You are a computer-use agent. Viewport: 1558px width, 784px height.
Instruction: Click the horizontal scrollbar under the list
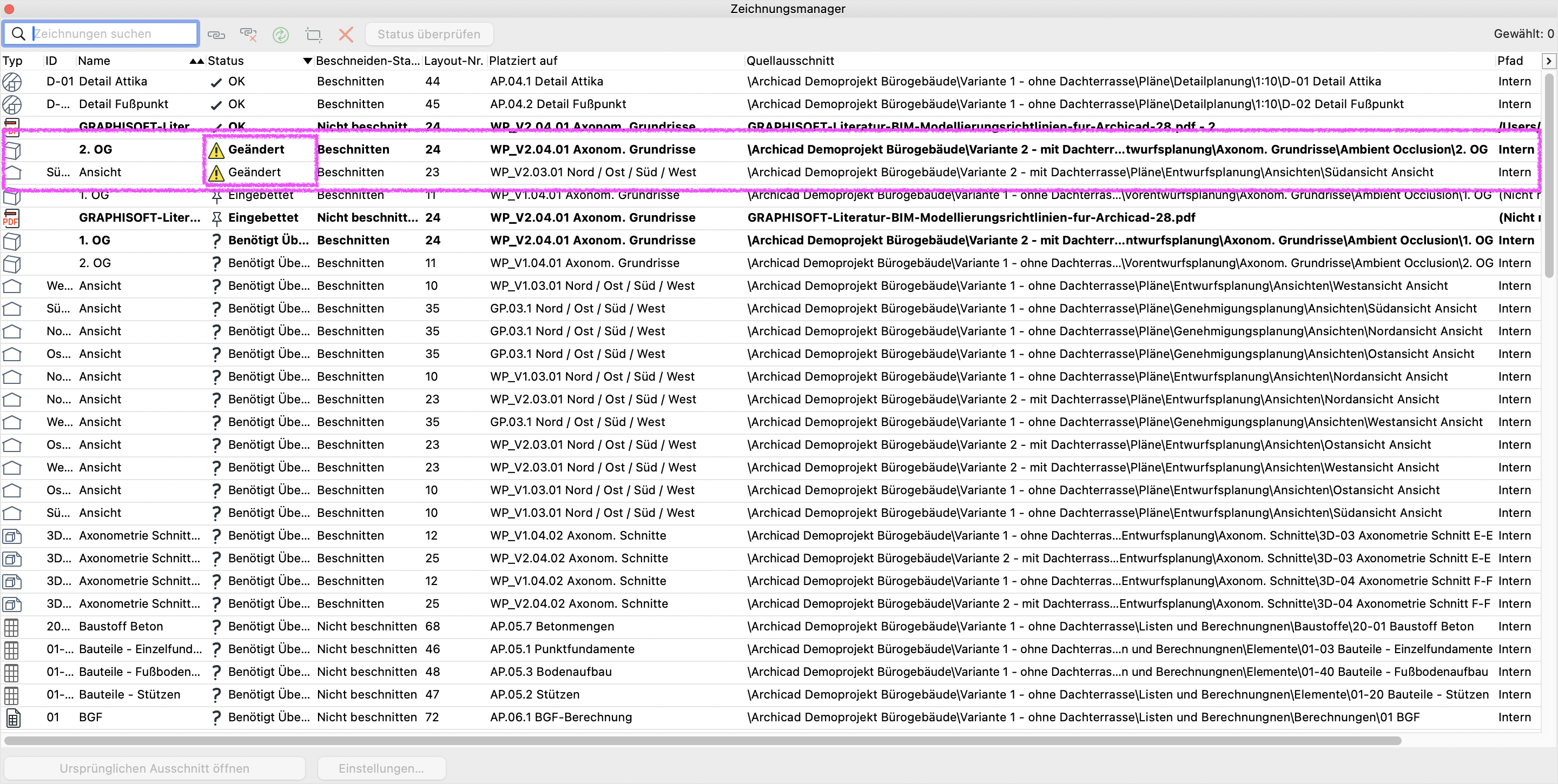pyautogui.click(x=703, y=741)
